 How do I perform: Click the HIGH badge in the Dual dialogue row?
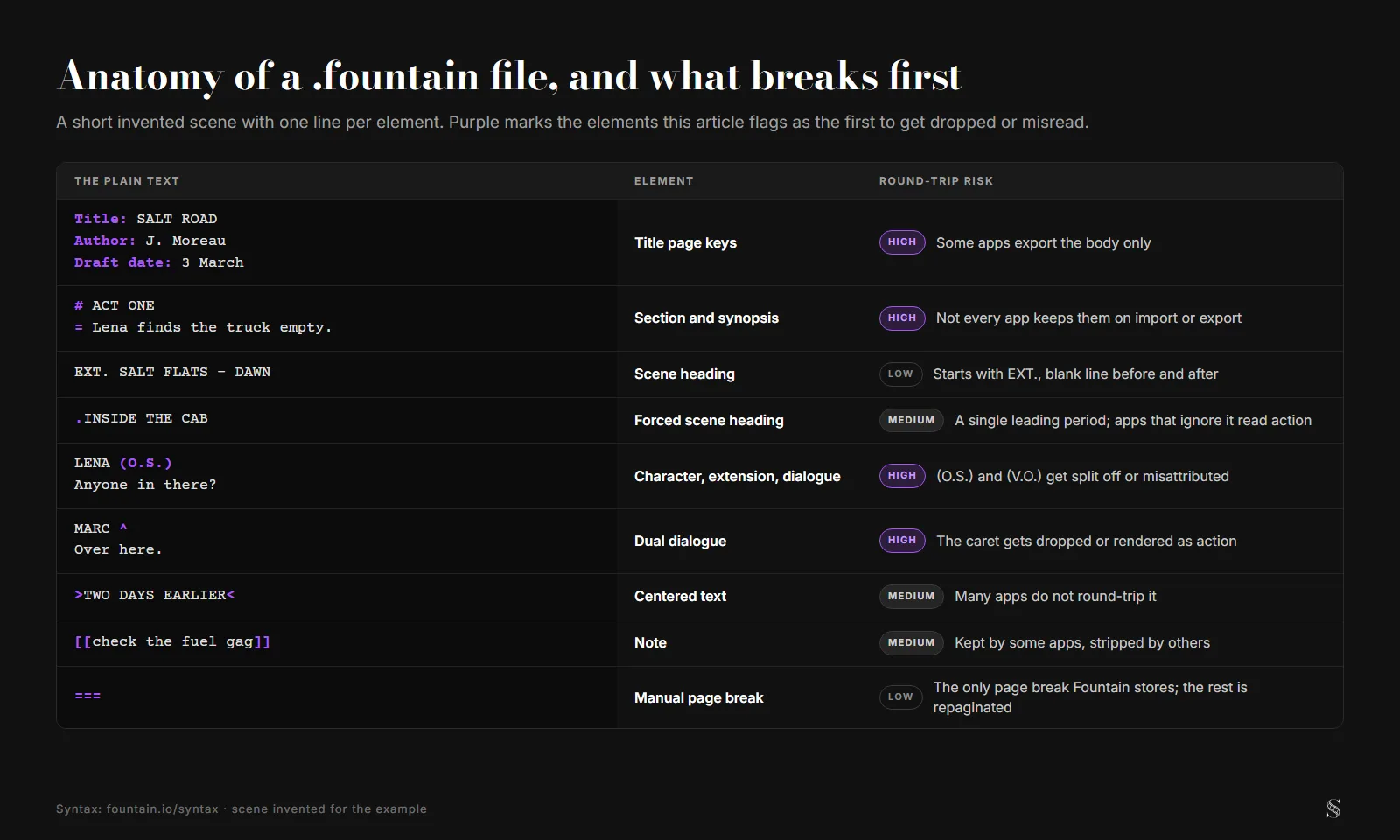tap(902, 541)
